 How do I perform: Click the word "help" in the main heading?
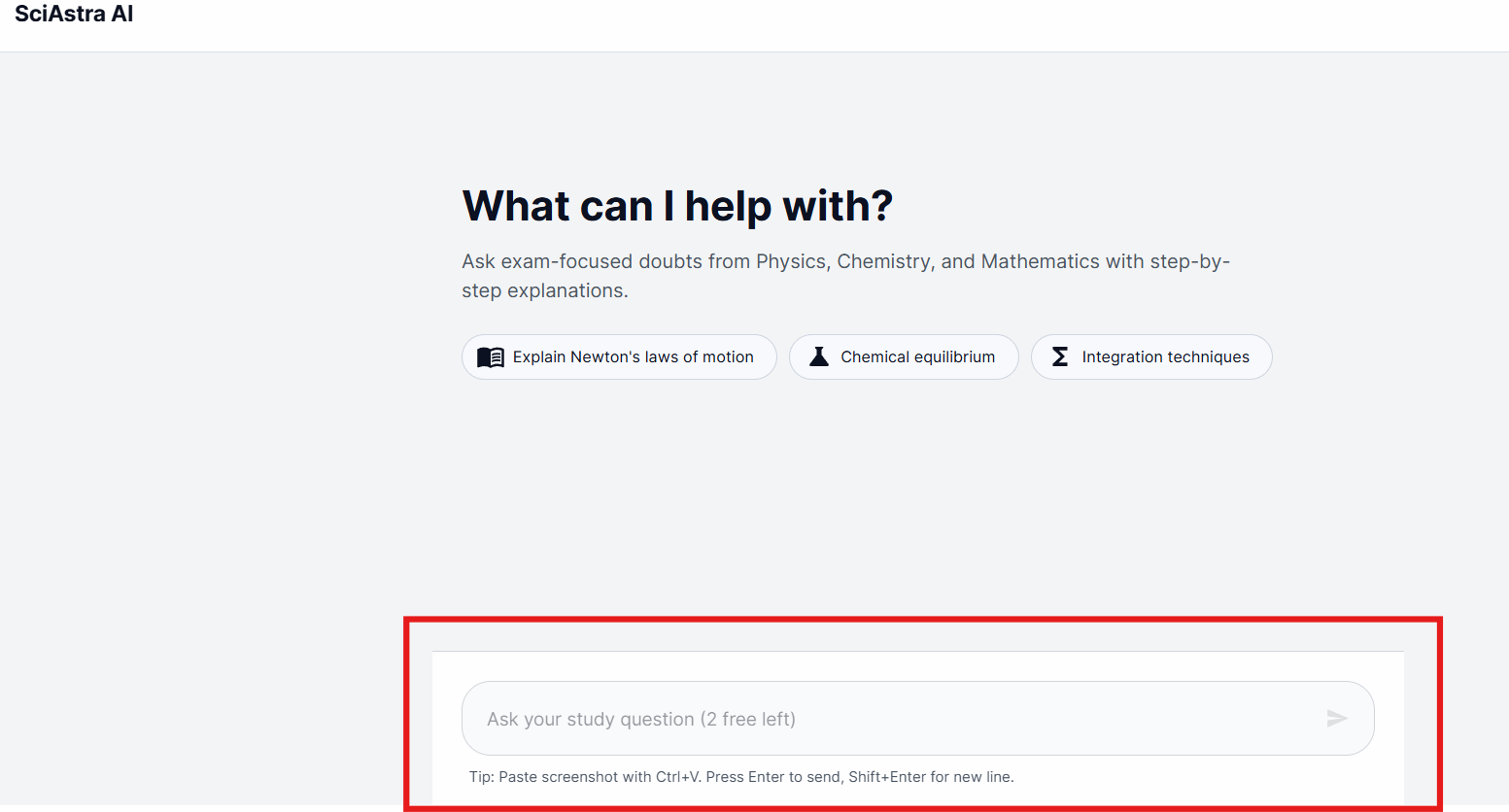coord(728,206)
